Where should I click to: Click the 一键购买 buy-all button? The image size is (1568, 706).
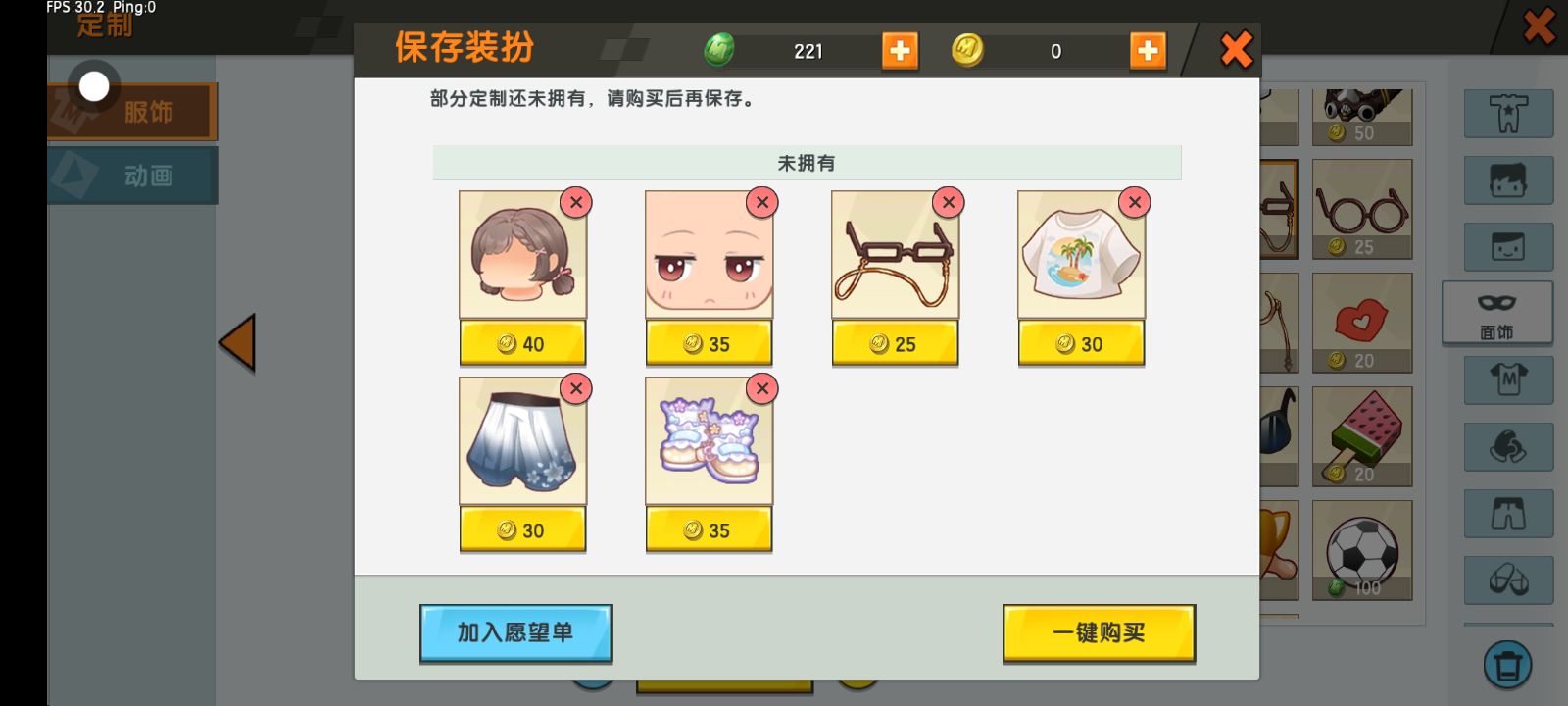(x=1099, y=633)
